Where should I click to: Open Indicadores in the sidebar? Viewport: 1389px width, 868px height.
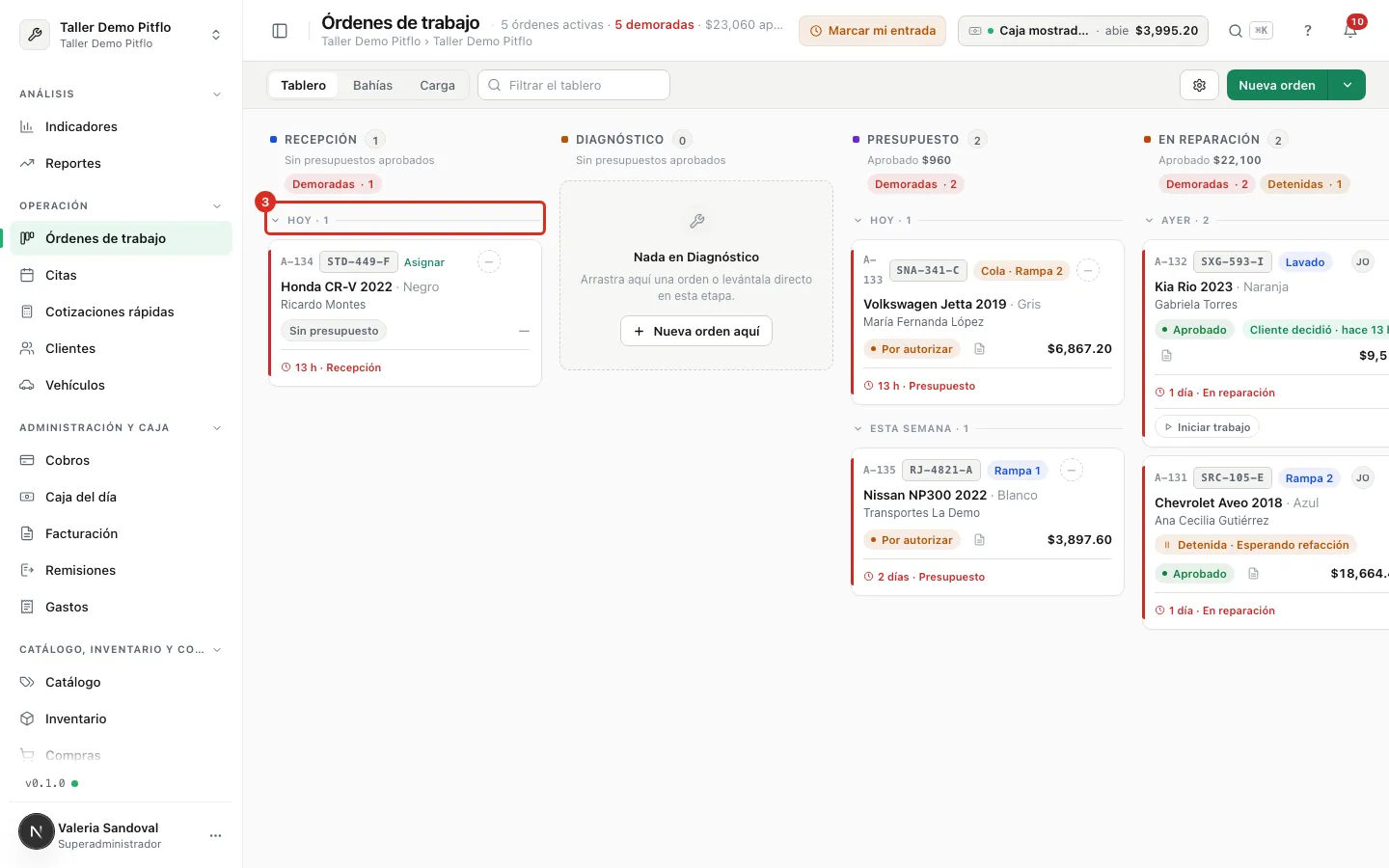coord(121,126)
